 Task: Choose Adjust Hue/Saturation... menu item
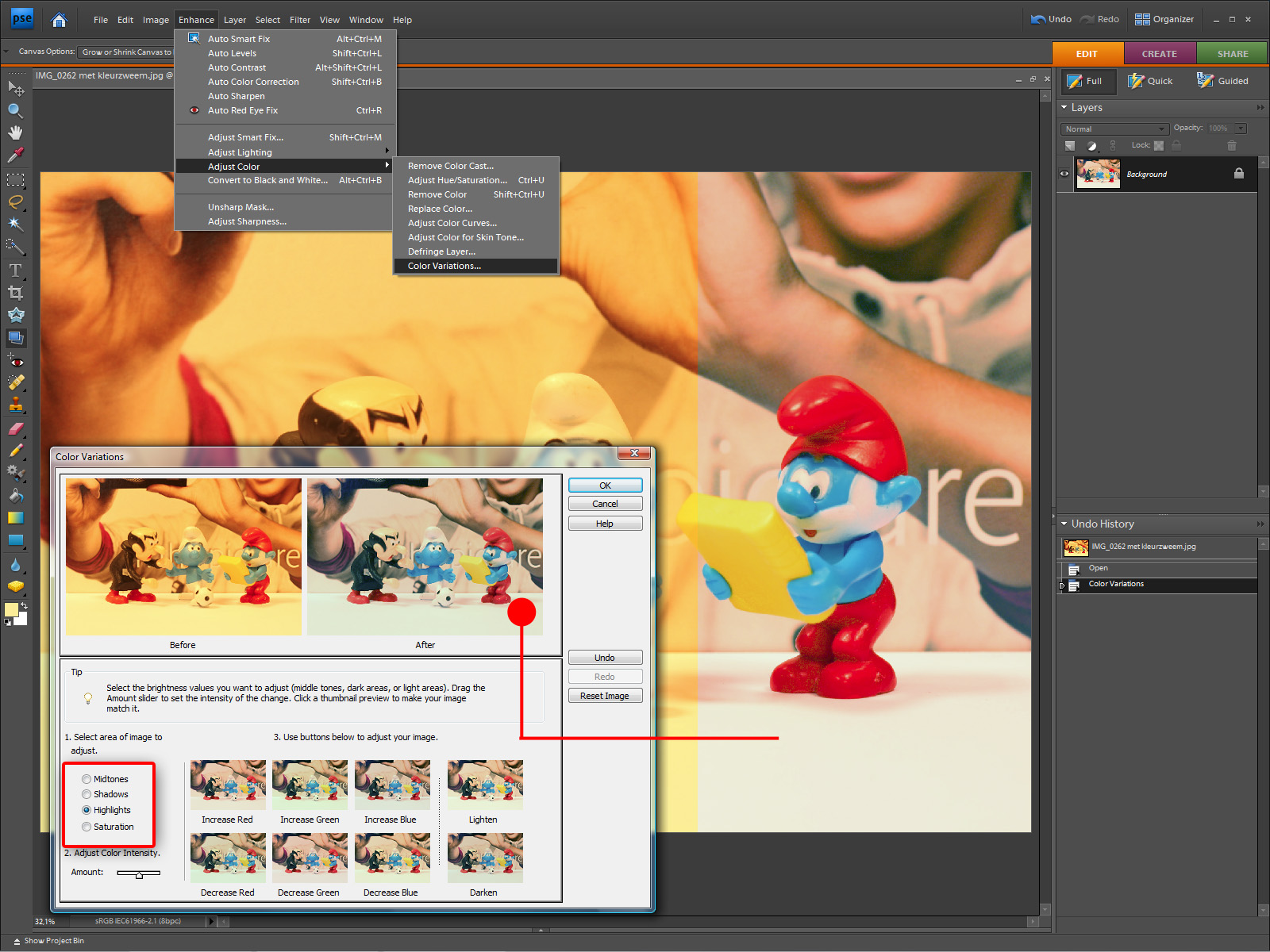point(475,180)
